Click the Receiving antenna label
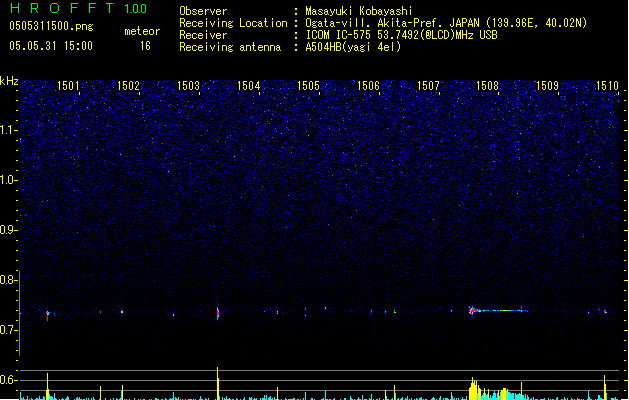The width and height of the screenshot is (629, 400). (230, 47)
